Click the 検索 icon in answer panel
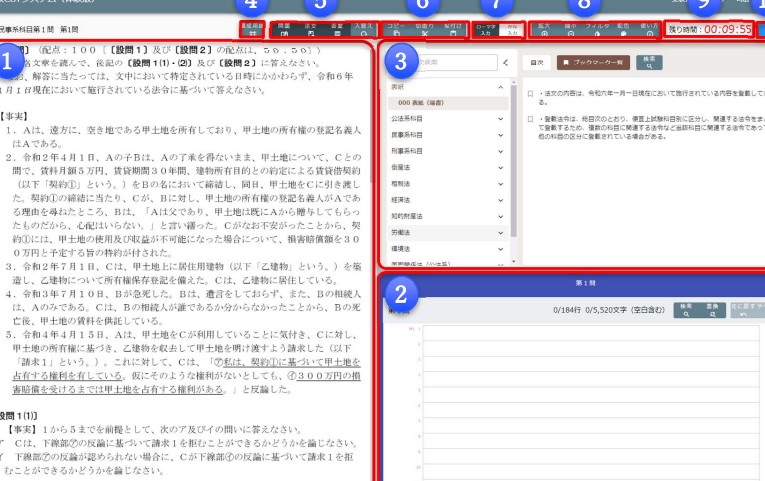 click(x=686, y=310)
